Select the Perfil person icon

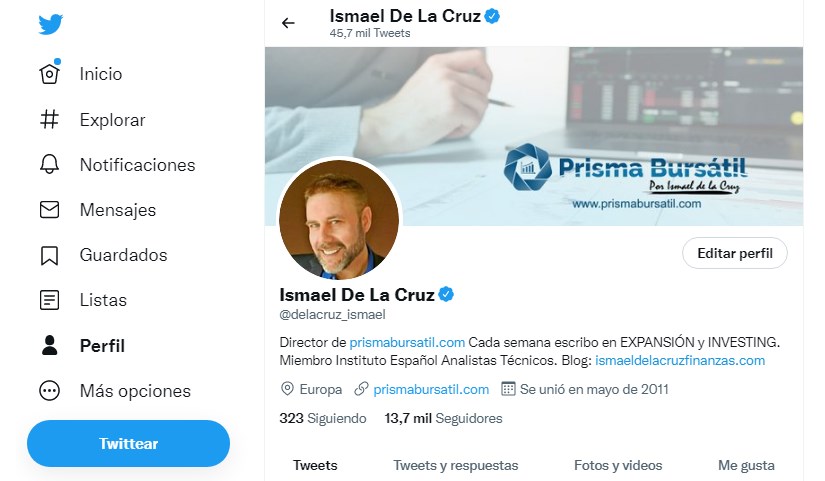[x=50, y=346]
